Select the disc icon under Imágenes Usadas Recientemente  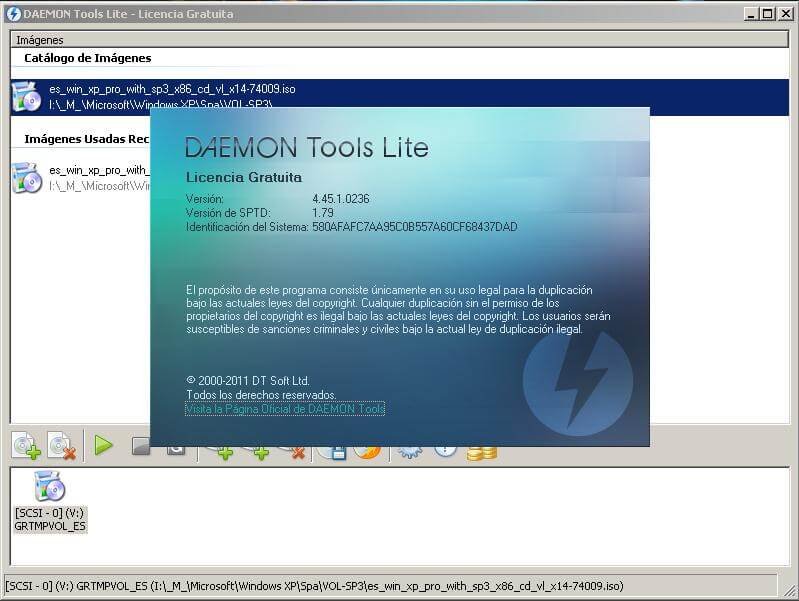coord(26,178)
